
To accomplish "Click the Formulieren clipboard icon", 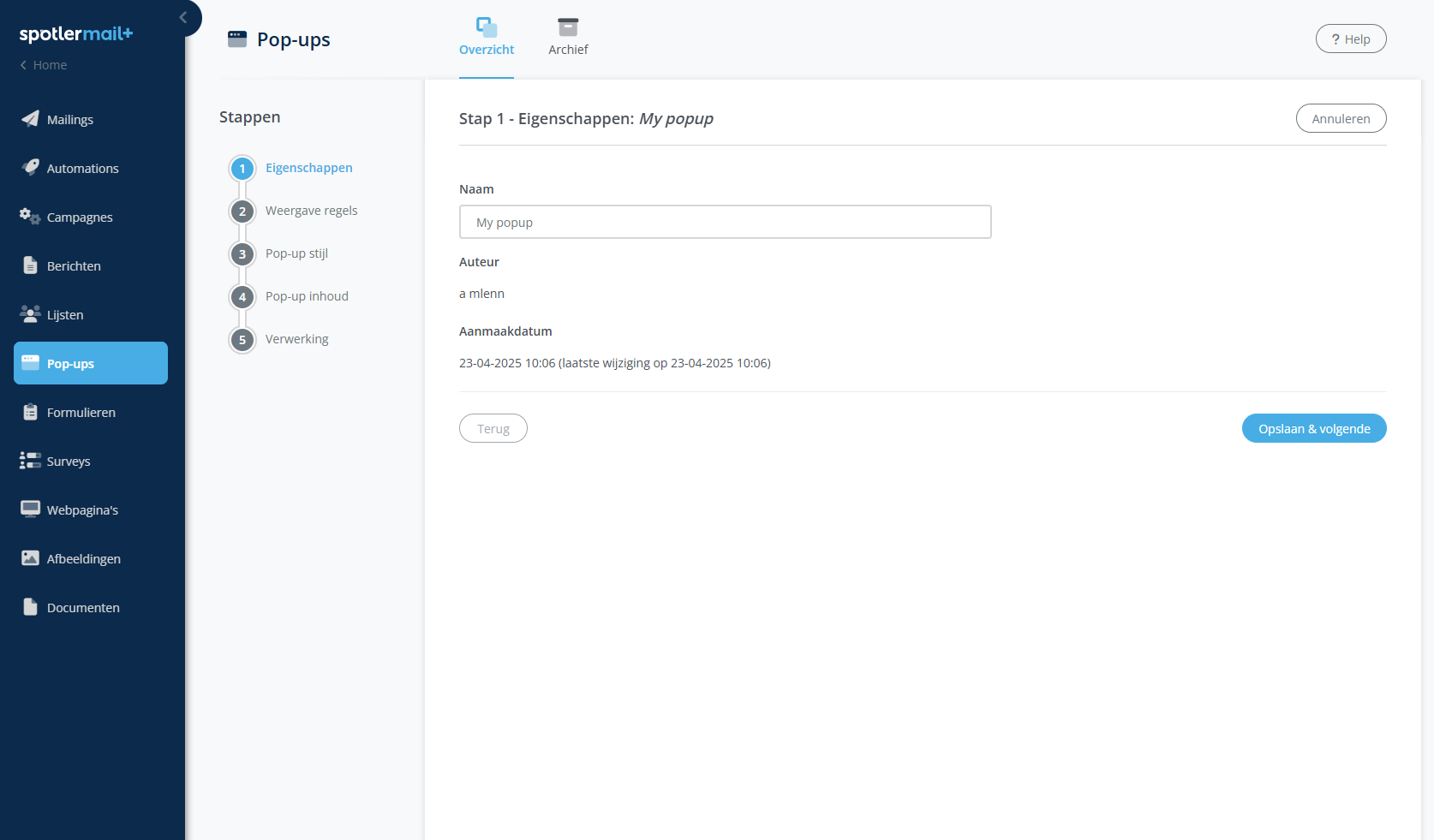I will tap(30, 412).
